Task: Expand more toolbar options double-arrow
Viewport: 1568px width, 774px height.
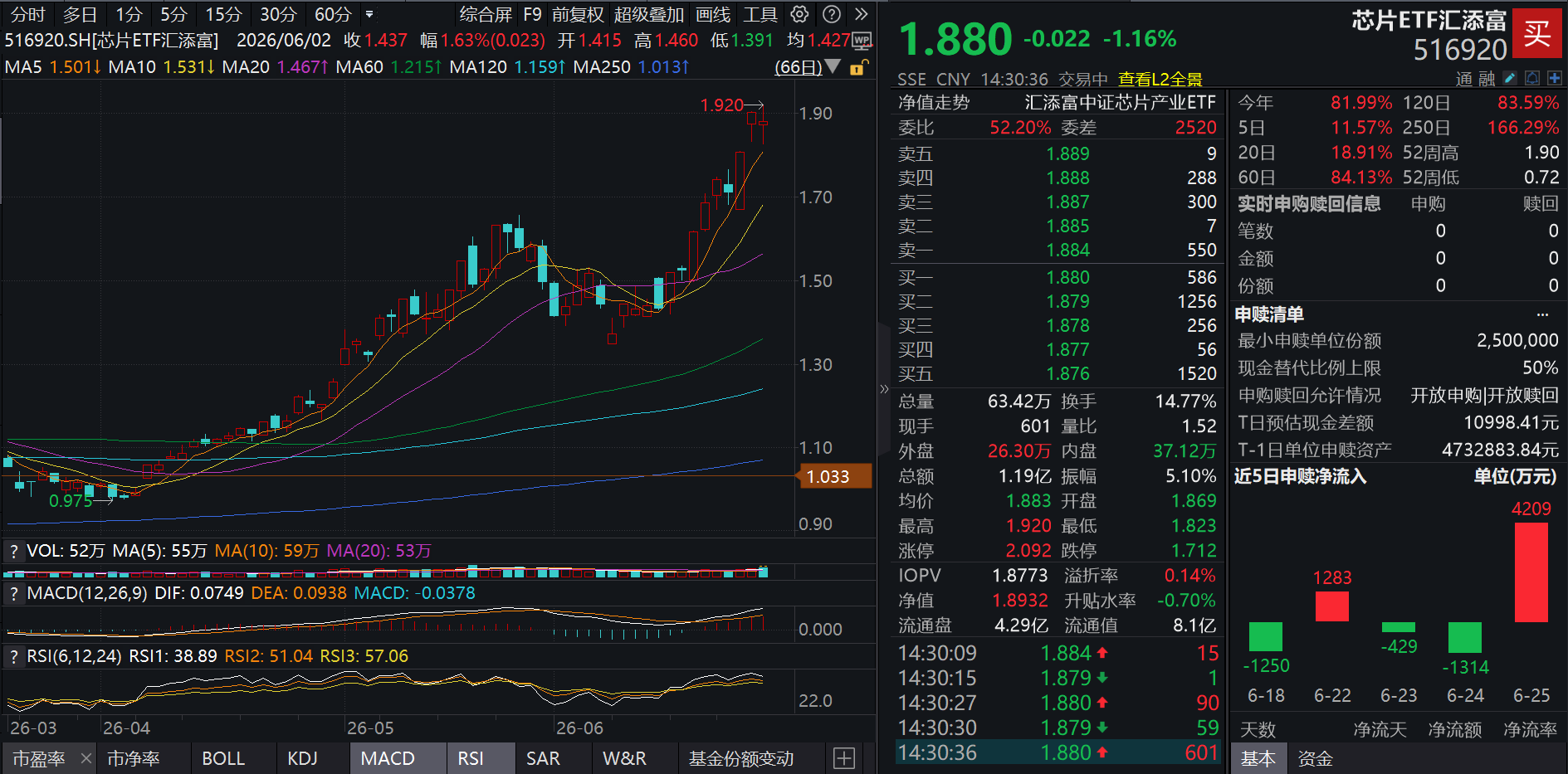Action: [861, 14]
